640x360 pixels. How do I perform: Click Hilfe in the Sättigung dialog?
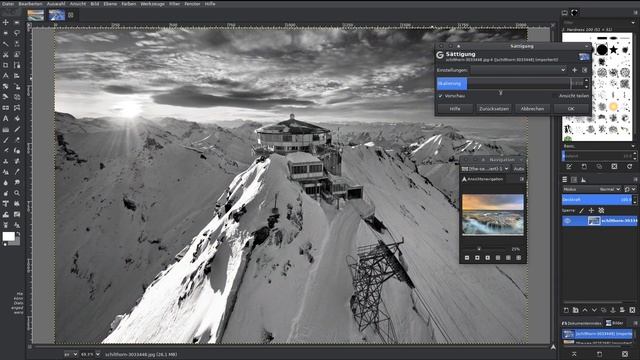455,109
